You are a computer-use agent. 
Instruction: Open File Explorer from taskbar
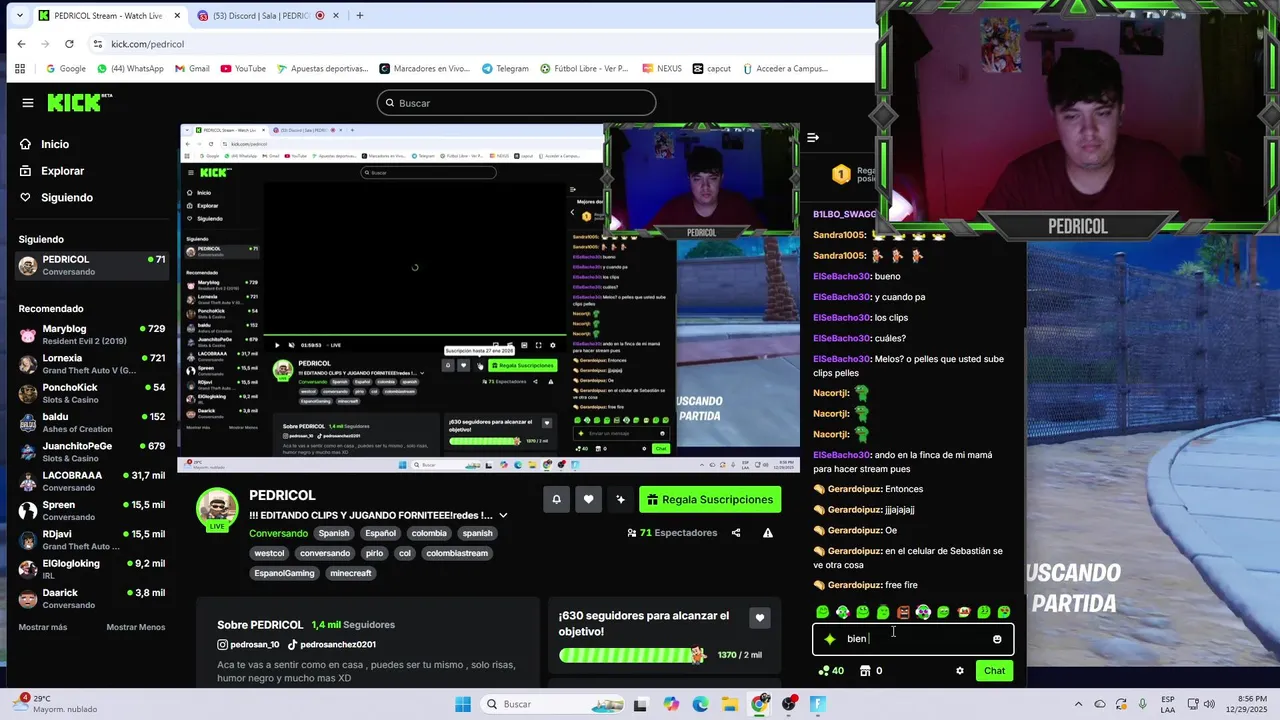(x=729, y=704)
